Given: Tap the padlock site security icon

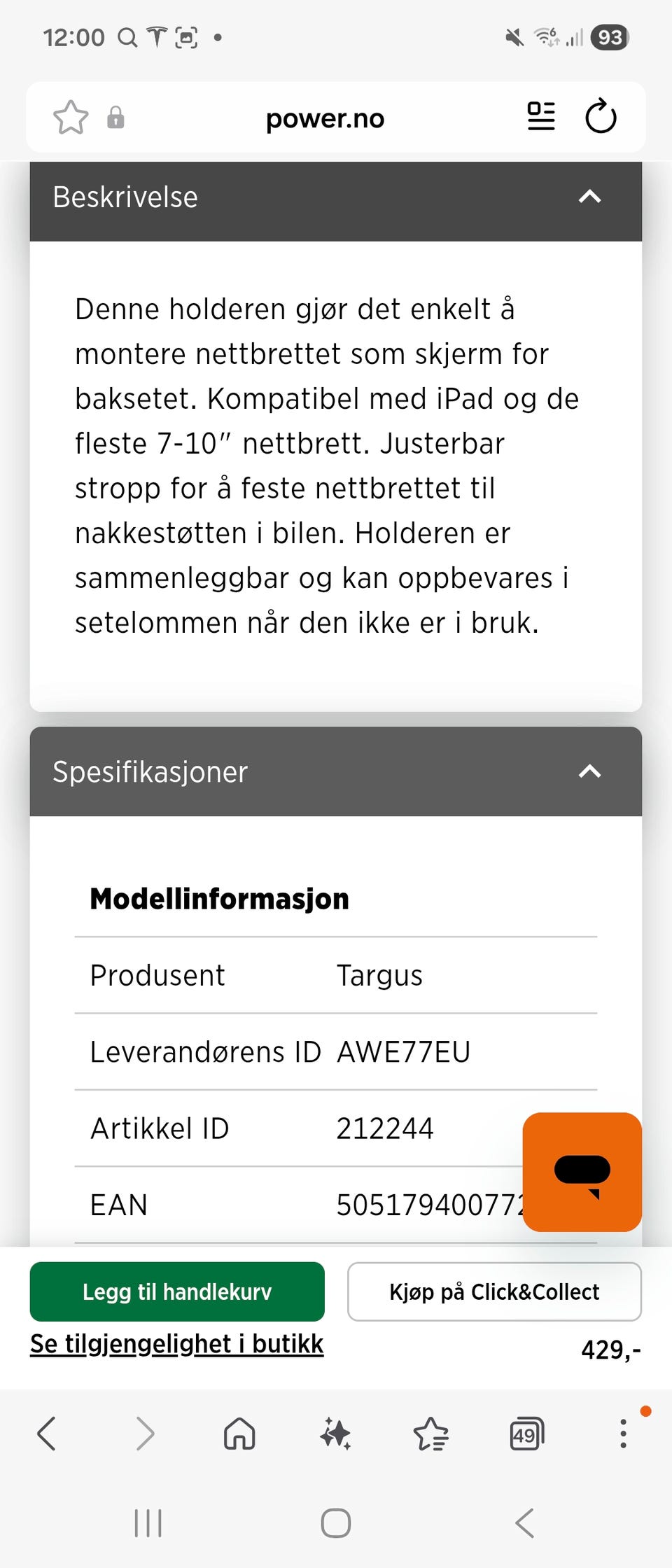Looking at the screenshot, I should tap(115, 118).
